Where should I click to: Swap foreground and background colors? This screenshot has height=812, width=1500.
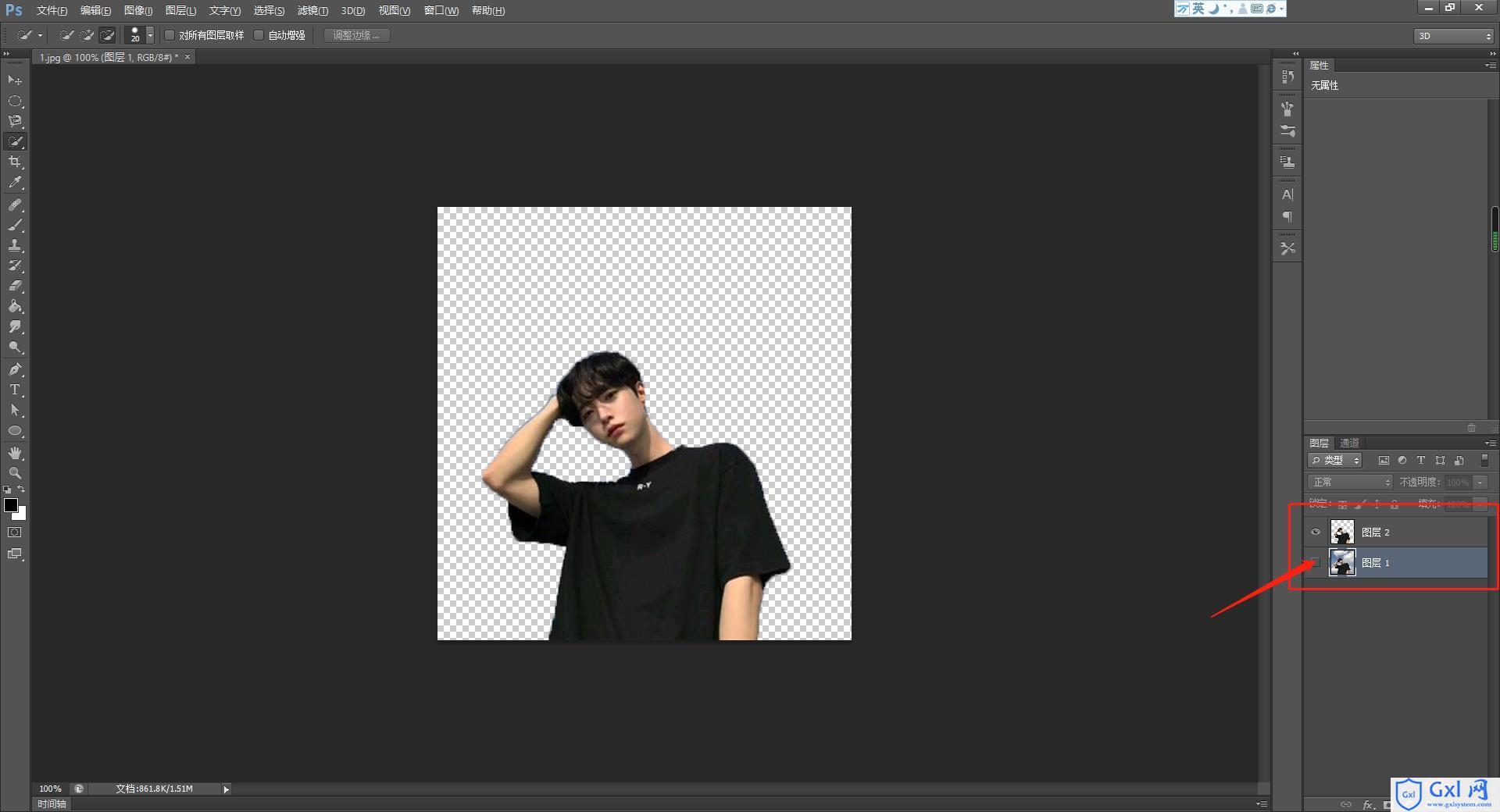[x=22, y=490]
